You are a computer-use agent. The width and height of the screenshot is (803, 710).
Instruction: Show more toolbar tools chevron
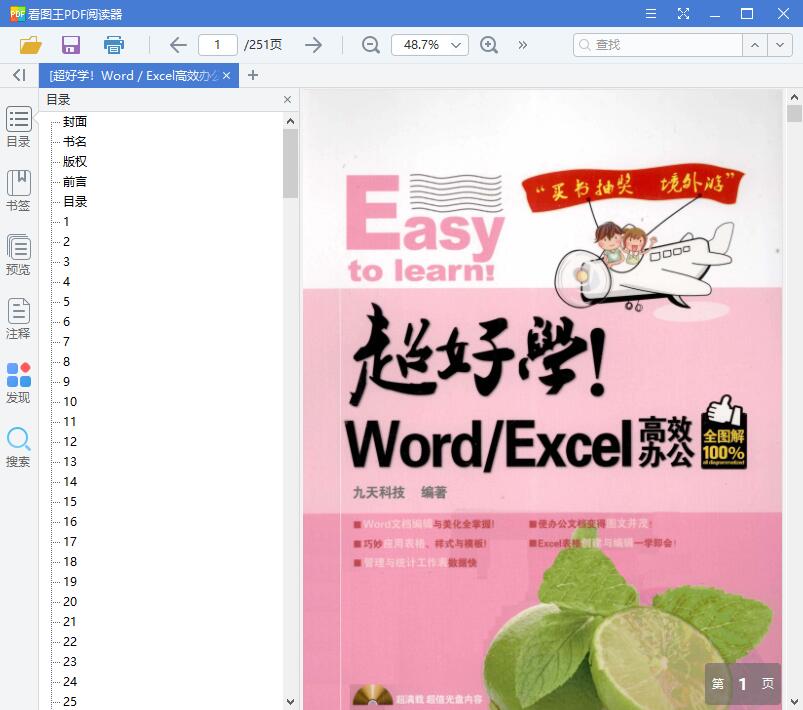[x=522, y=45]
